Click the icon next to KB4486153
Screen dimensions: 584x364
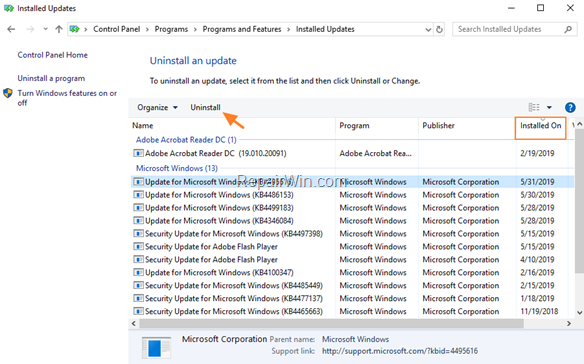click(138, 195)
